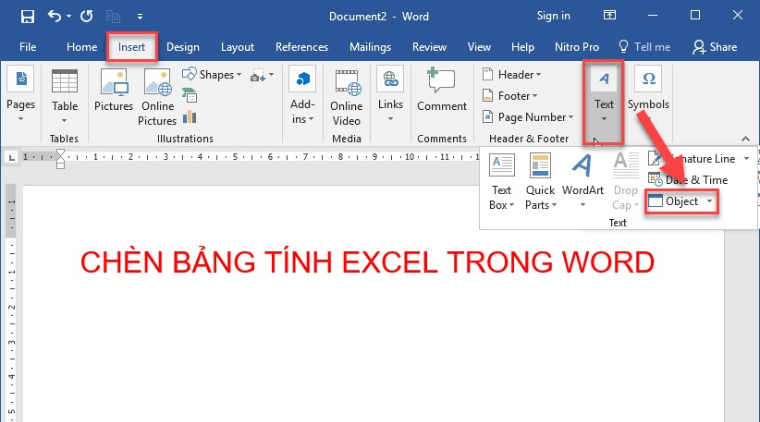The width and height of the screenshot is (760, 422).
Task: Expand the Pages group button
Action: point(20,94)
